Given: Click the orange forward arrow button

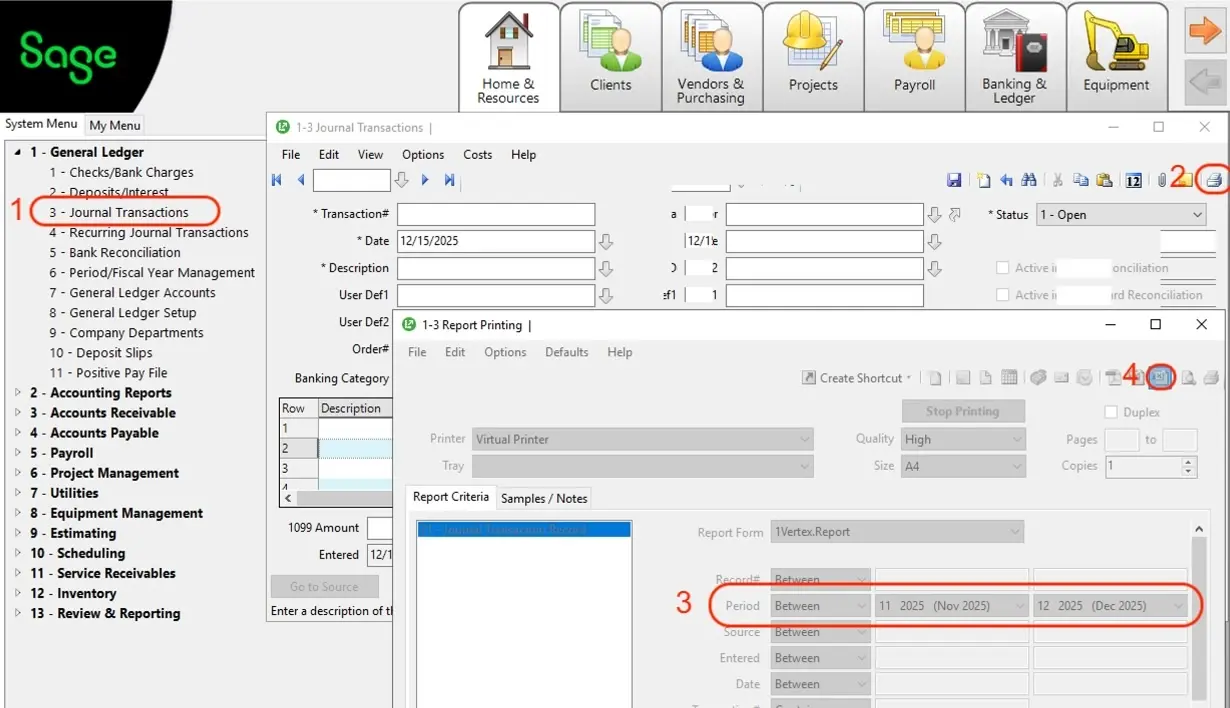Looking at the screenshot, I should (x=1205, y=32).
